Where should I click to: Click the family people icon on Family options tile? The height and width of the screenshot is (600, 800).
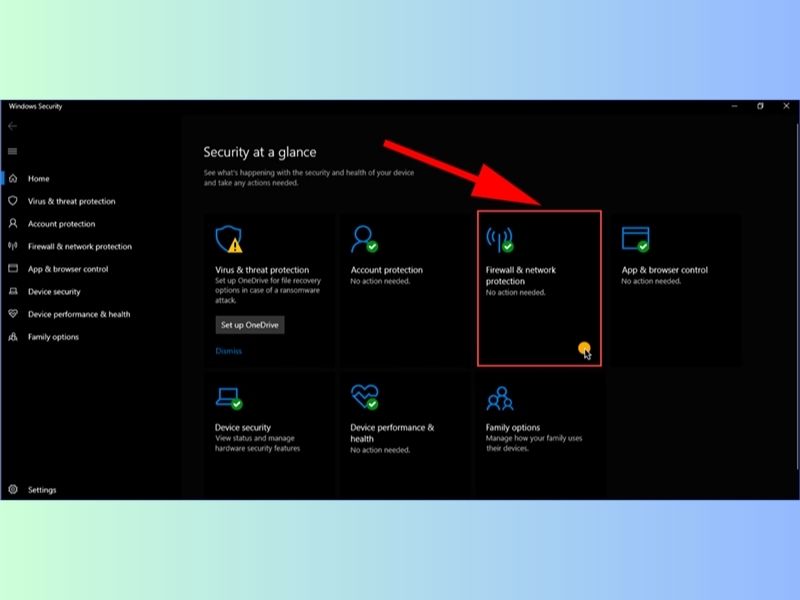click(500, 398)
